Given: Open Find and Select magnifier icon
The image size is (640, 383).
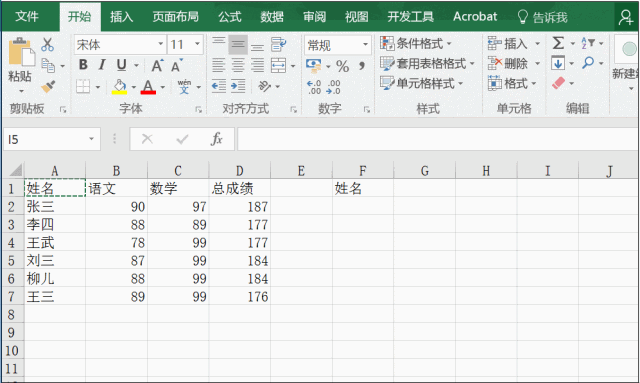Looking at the screenshot, I should point(588,63).
